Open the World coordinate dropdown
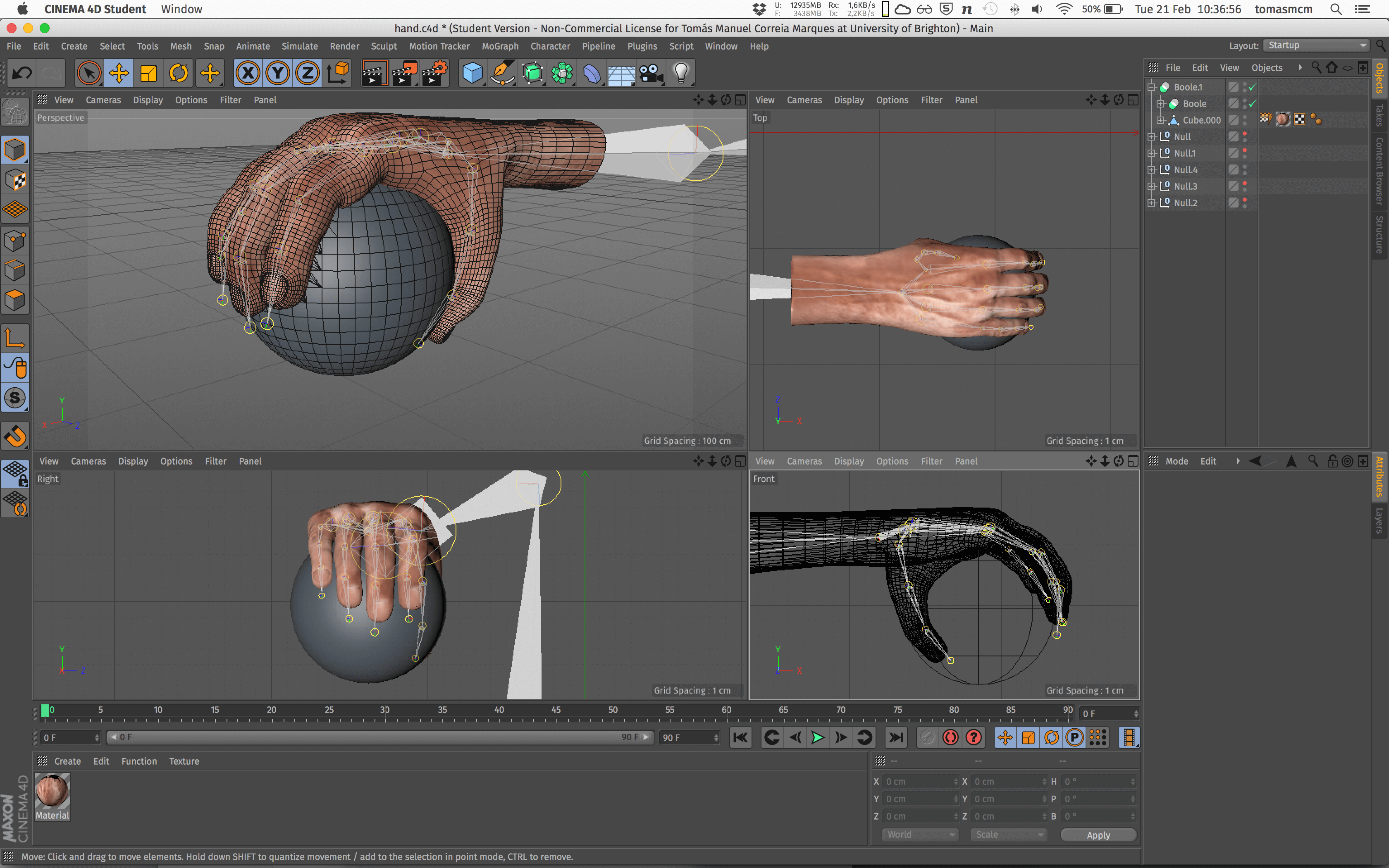 tap(920, 835)
